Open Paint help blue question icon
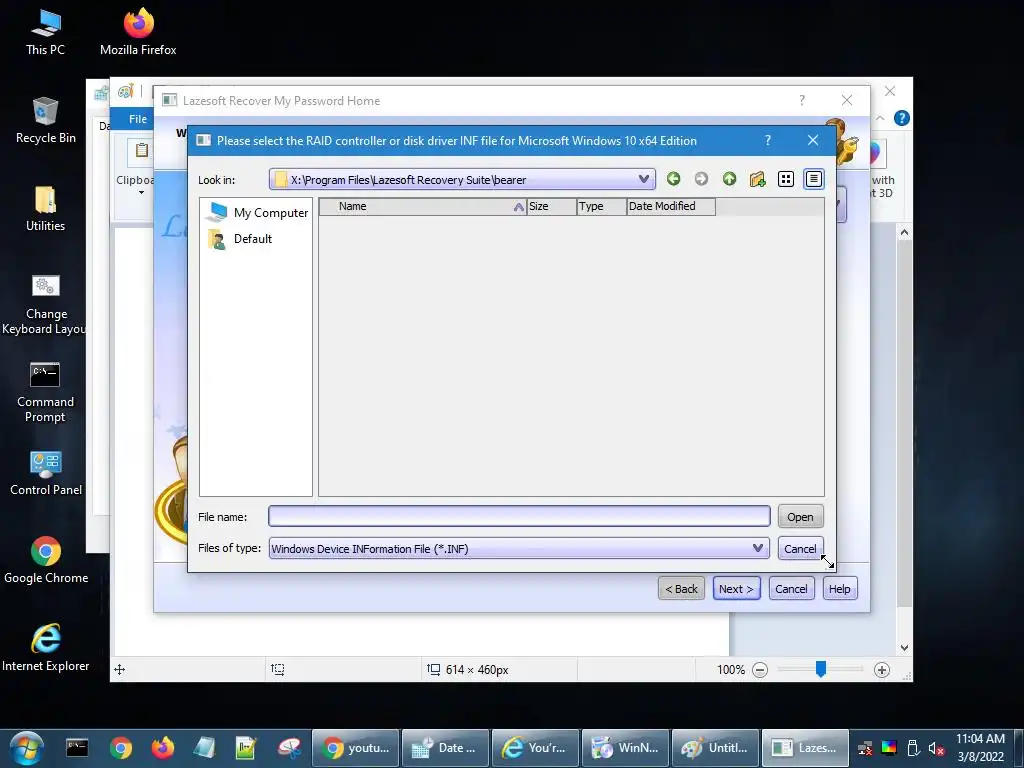Viewport: 1024px width, 768px height. point(902,118)
